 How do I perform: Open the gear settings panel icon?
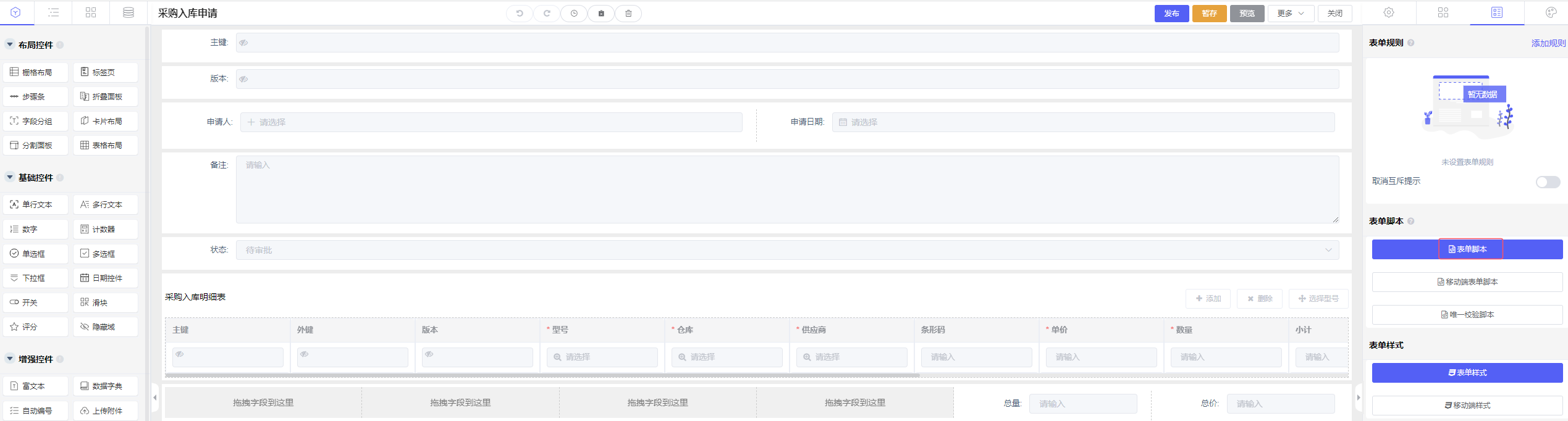(1389, 12)
